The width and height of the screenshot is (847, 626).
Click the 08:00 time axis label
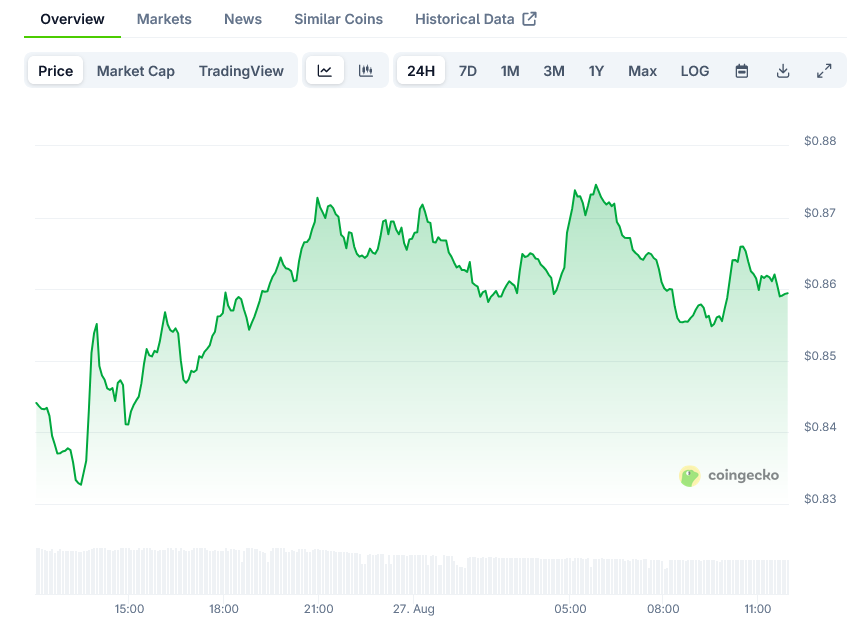pyautogui.click(x=663, y=609)
